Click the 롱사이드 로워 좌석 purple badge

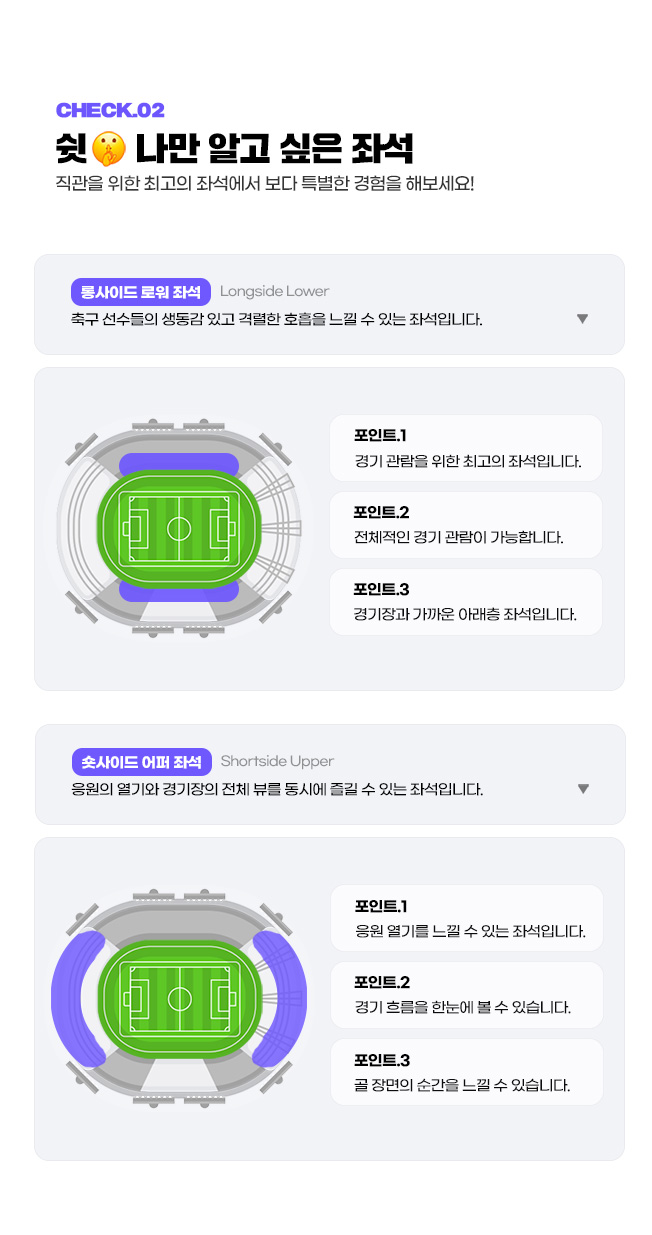coord(141,291)
